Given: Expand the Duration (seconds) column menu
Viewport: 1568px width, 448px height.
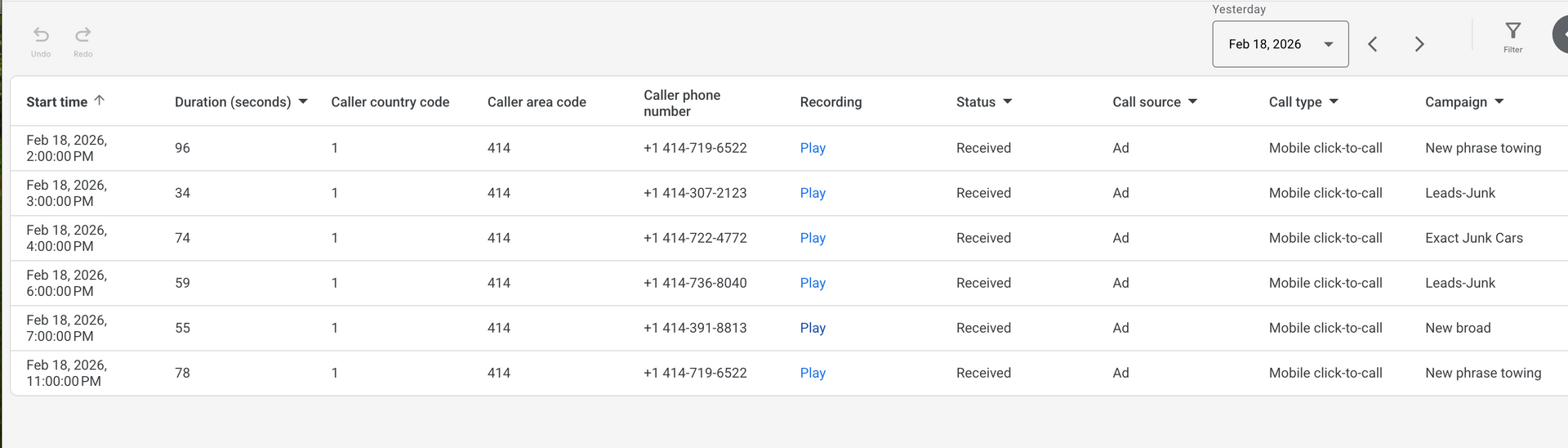Looking at the screenshot, I should coord(303,101).
